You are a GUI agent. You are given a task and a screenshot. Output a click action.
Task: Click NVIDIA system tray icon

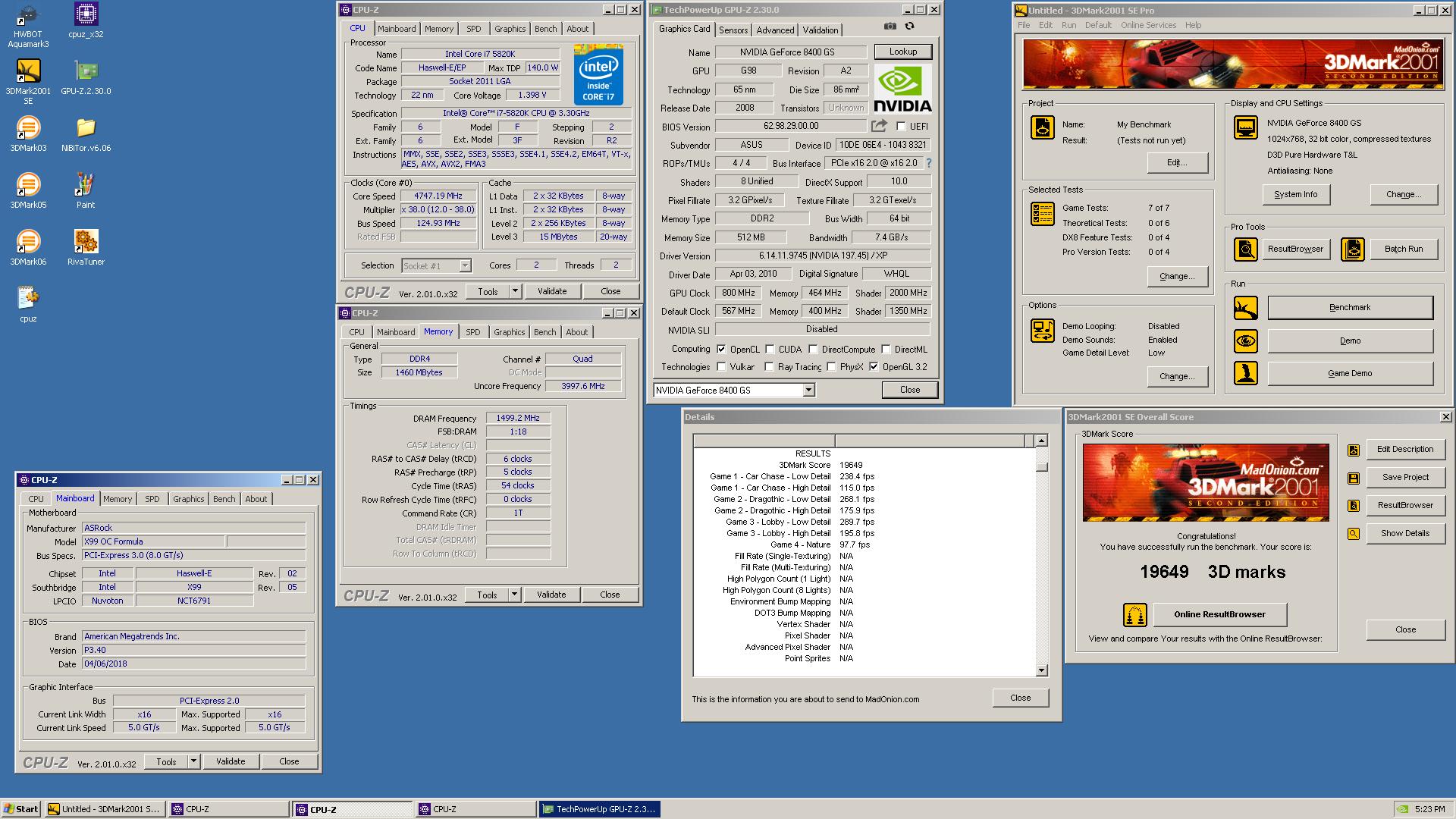(x=1404, y=809)
